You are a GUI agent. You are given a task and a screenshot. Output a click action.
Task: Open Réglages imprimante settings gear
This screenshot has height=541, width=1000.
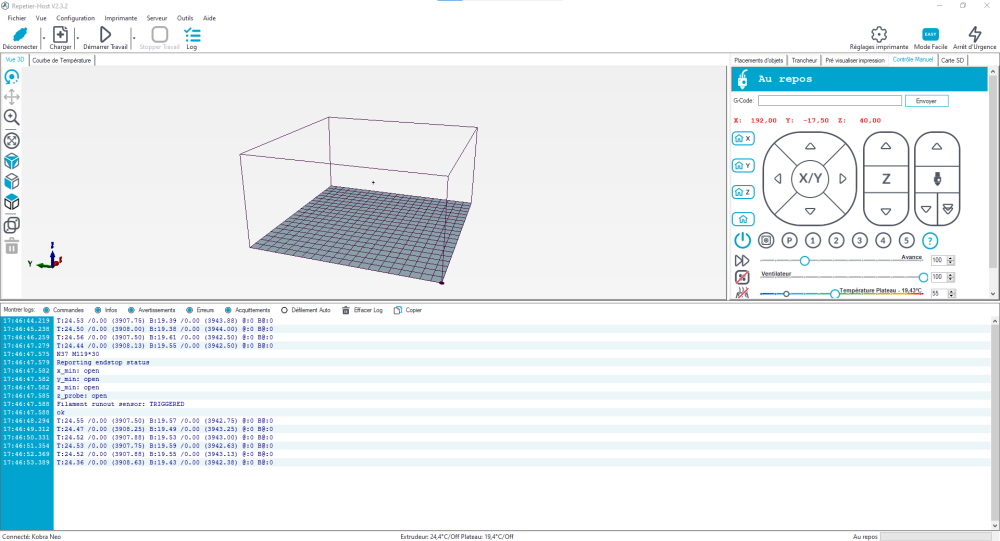pos(879,34)
